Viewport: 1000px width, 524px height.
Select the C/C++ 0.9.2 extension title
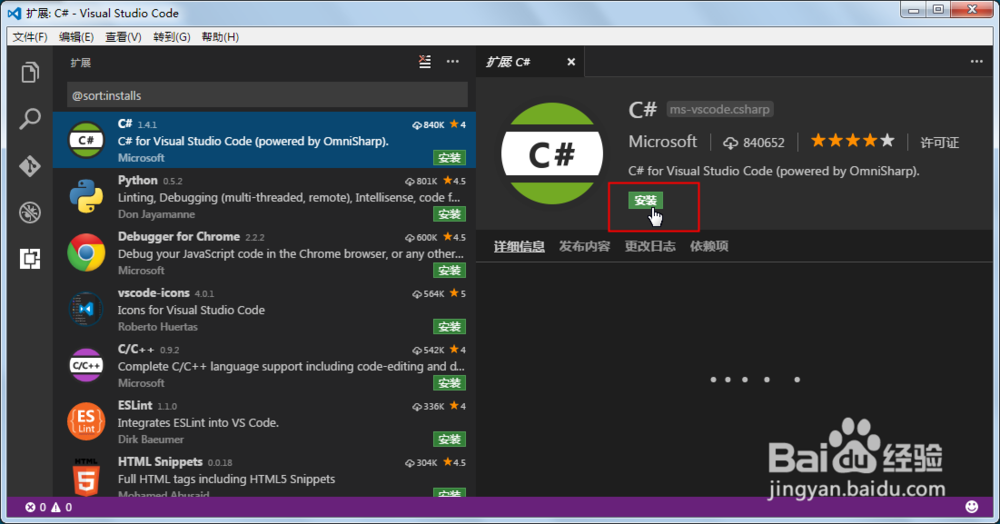click(x=136, y=349)
